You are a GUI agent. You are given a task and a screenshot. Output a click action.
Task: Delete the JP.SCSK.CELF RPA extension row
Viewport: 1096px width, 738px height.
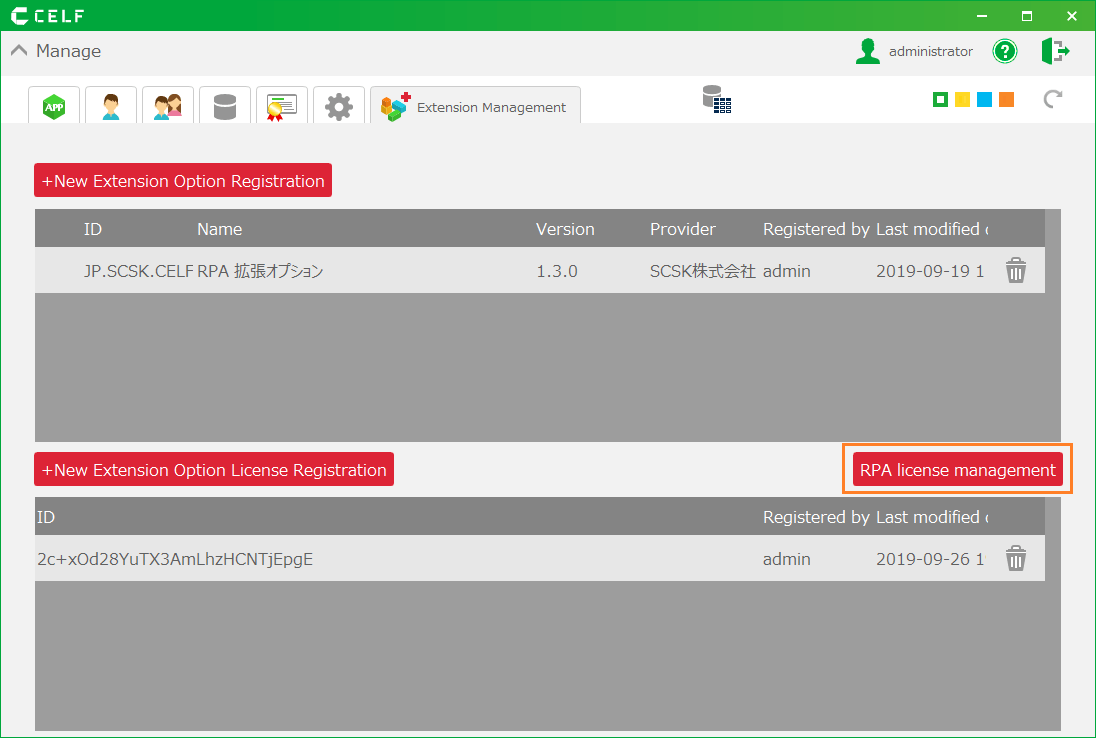point(1016,271)
